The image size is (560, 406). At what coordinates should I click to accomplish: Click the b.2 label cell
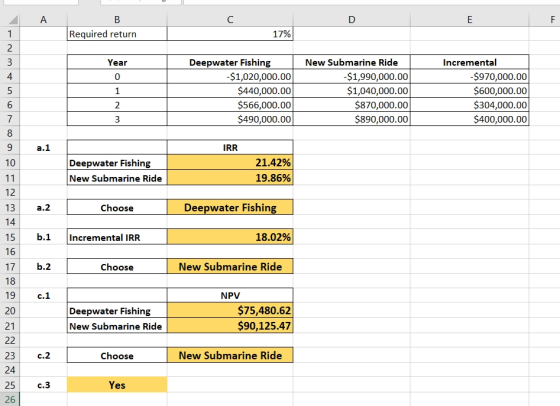43,266
